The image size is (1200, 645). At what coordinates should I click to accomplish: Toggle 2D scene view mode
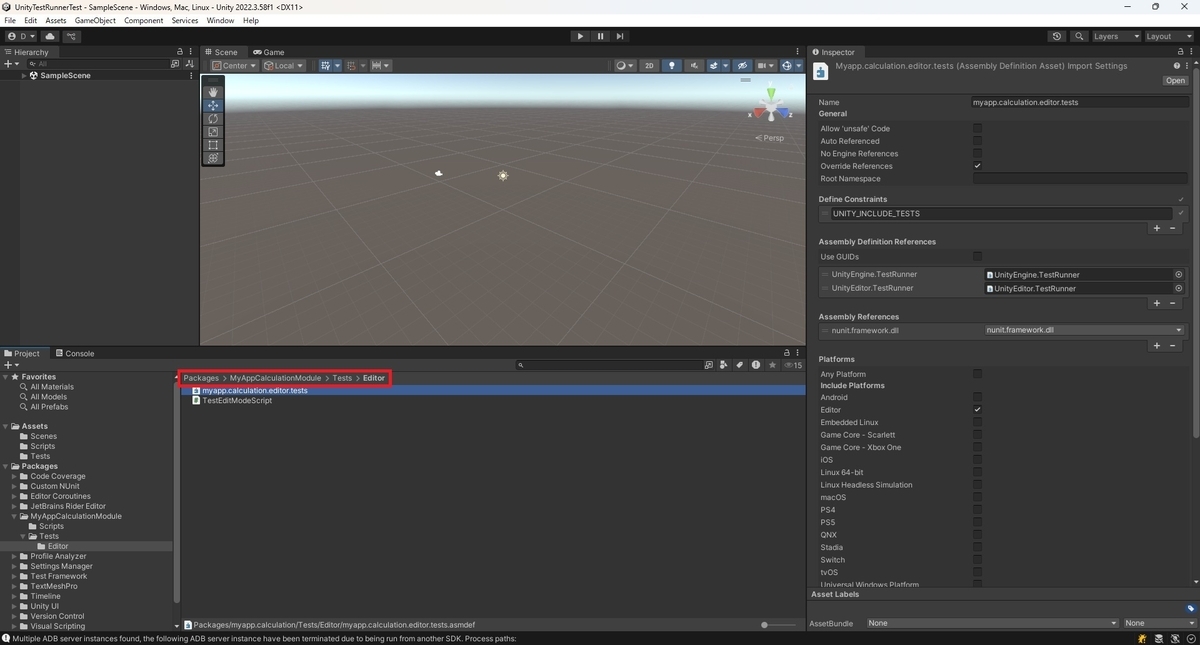(x=649, y=66)
